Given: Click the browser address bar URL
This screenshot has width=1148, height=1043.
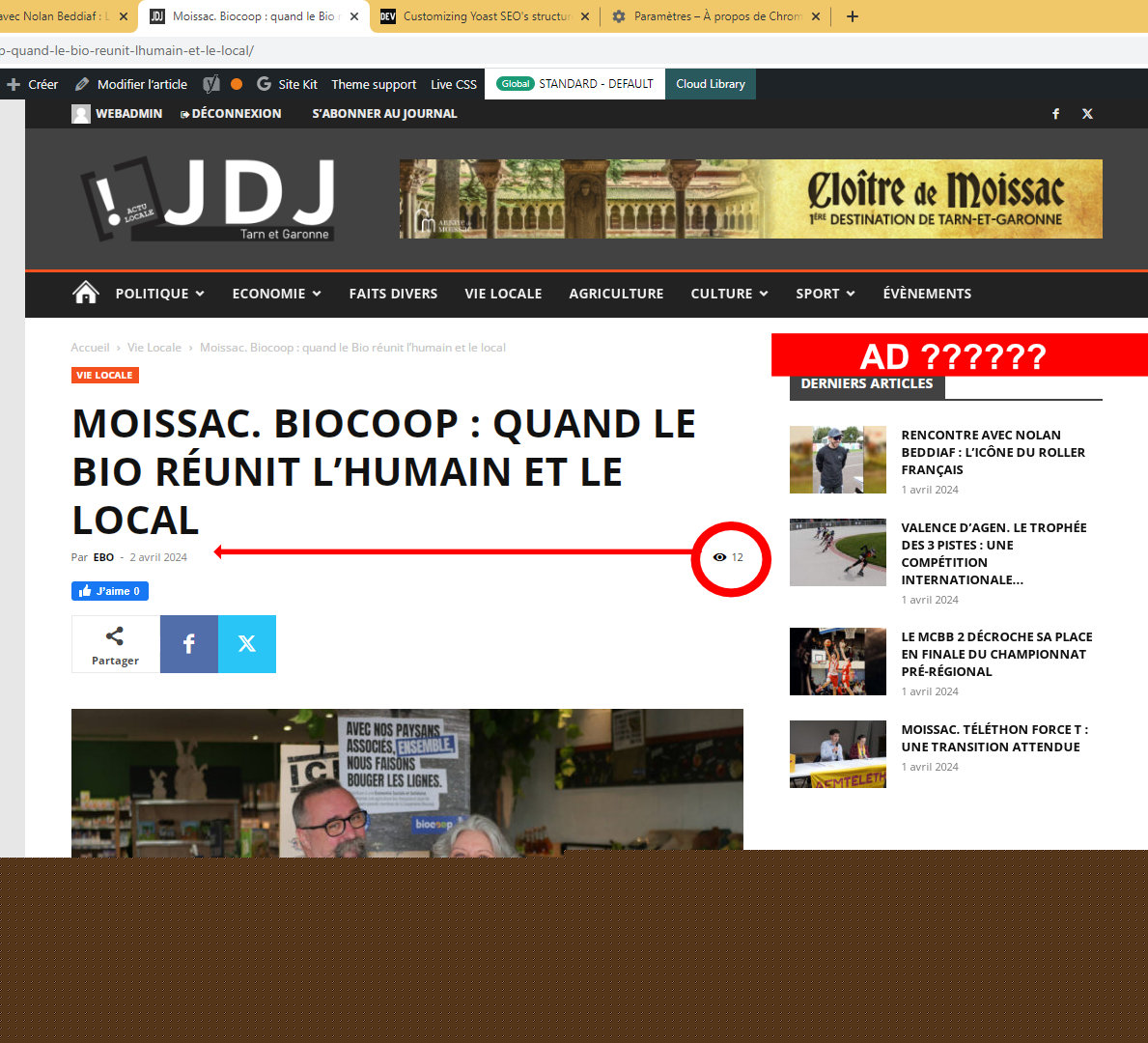Looking at the screenshot, I should (x=127, y=50).
